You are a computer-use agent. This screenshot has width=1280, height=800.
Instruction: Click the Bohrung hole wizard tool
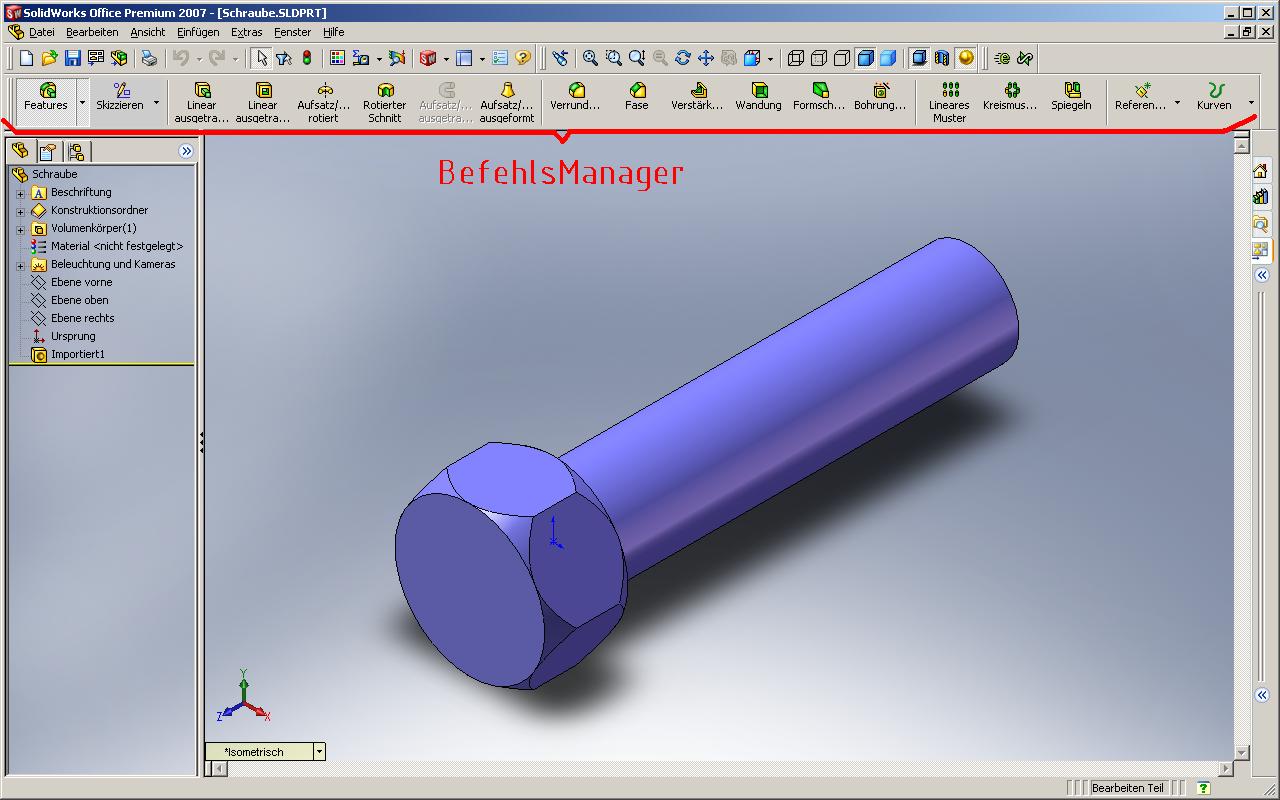pos(881,97)
